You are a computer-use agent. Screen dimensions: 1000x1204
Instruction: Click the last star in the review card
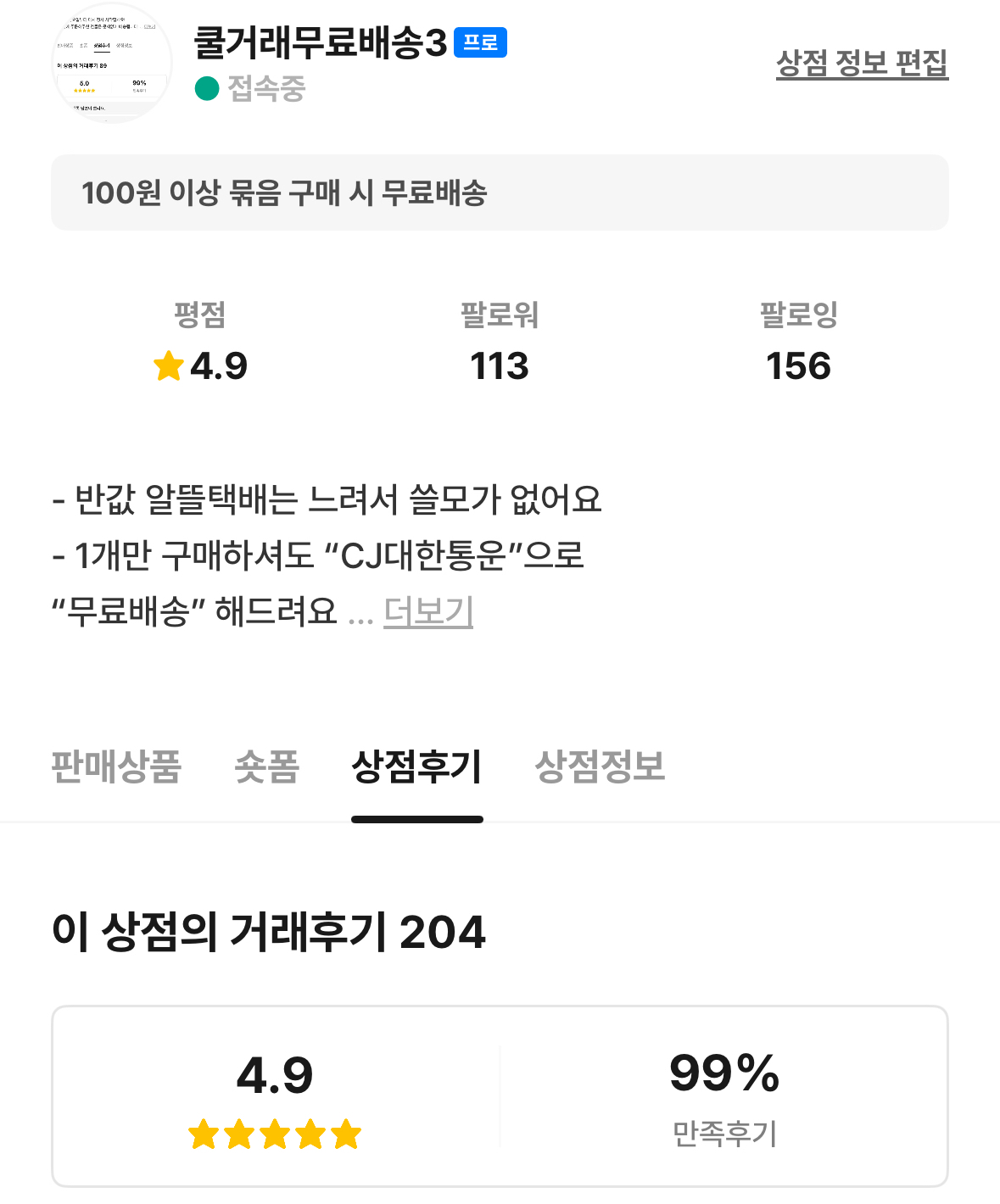point(346,1134)
